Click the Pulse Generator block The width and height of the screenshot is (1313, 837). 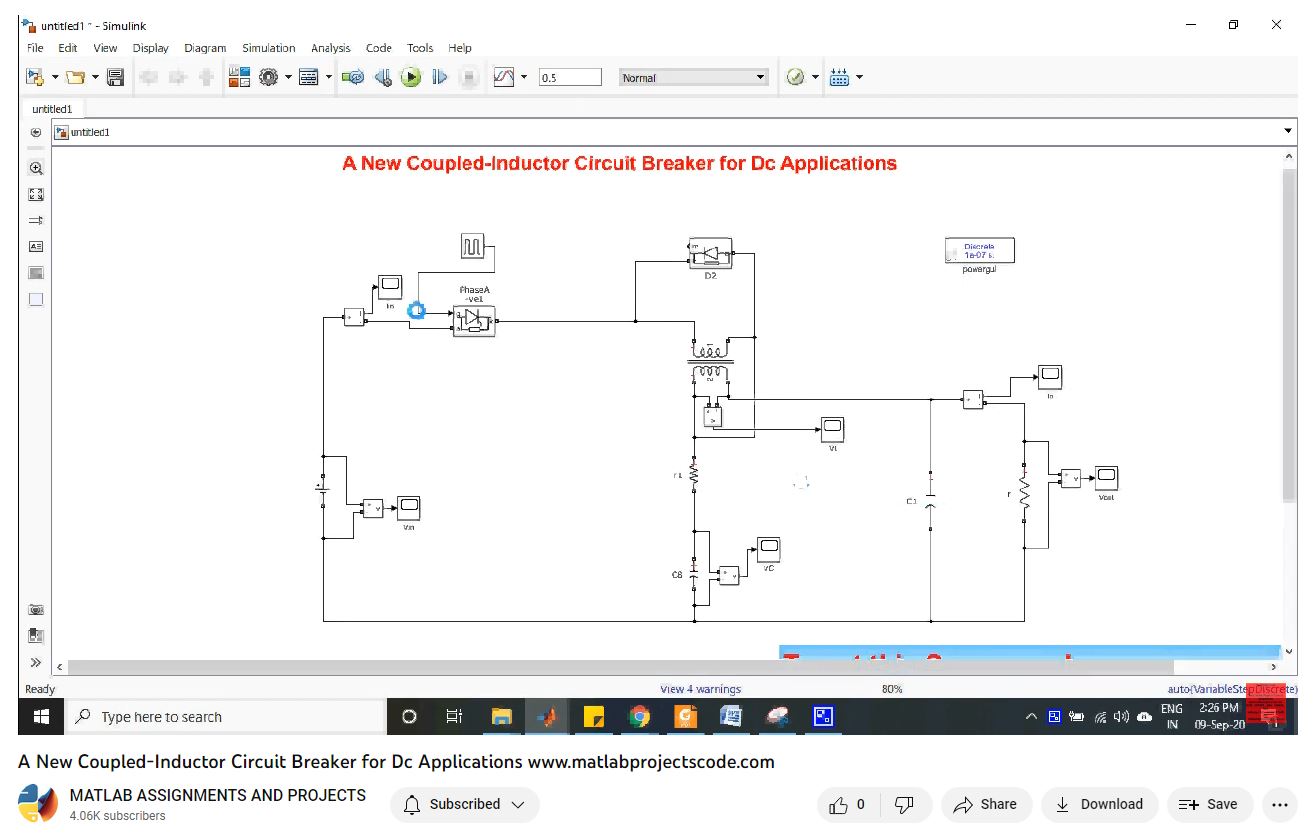(x=472, y=246)
